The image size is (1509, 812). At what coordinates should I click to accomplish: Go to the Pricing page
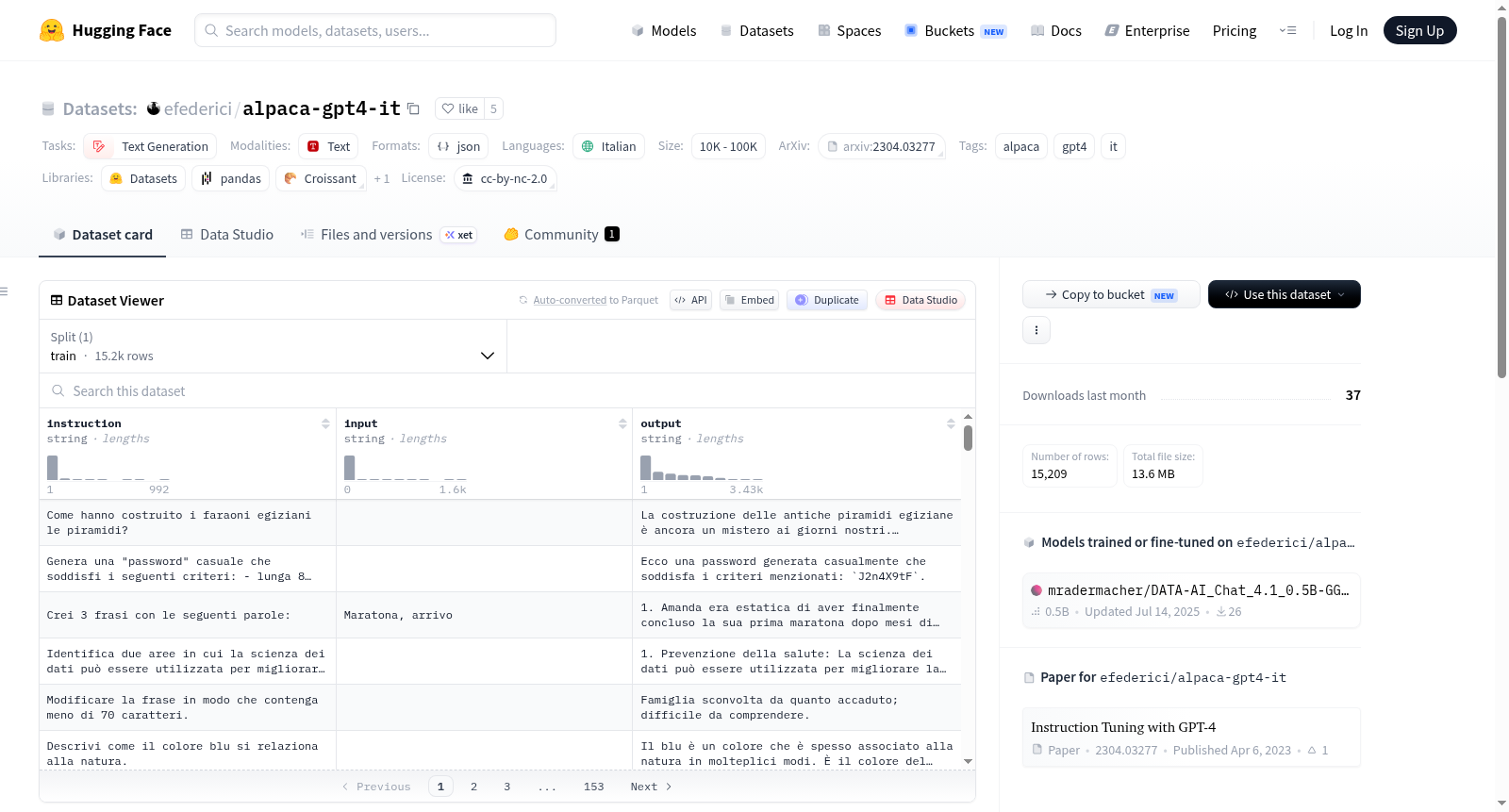coord(1235,30)
